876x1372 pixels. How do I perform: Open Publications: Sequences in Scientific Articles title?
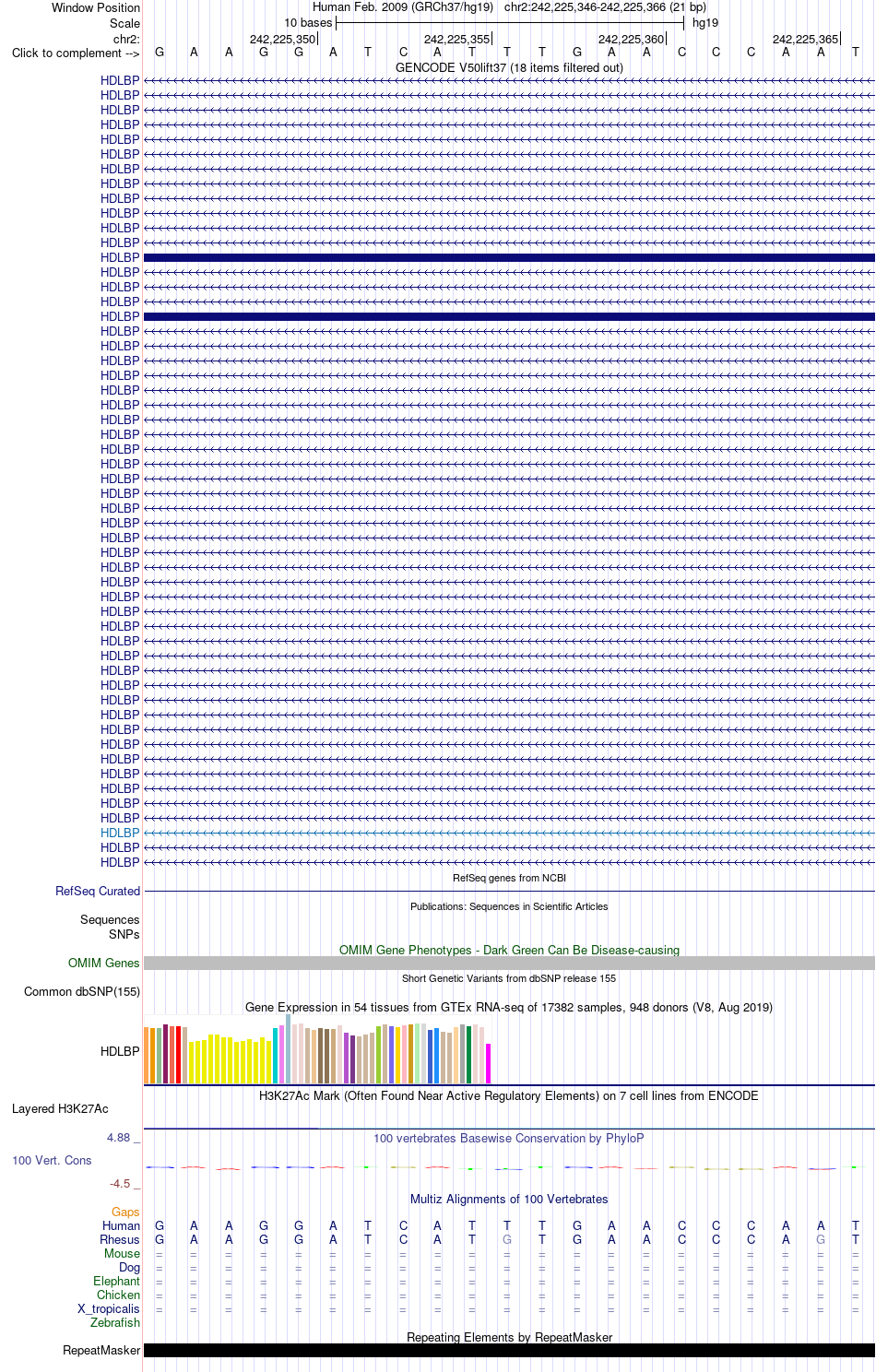tap(509, 906)
